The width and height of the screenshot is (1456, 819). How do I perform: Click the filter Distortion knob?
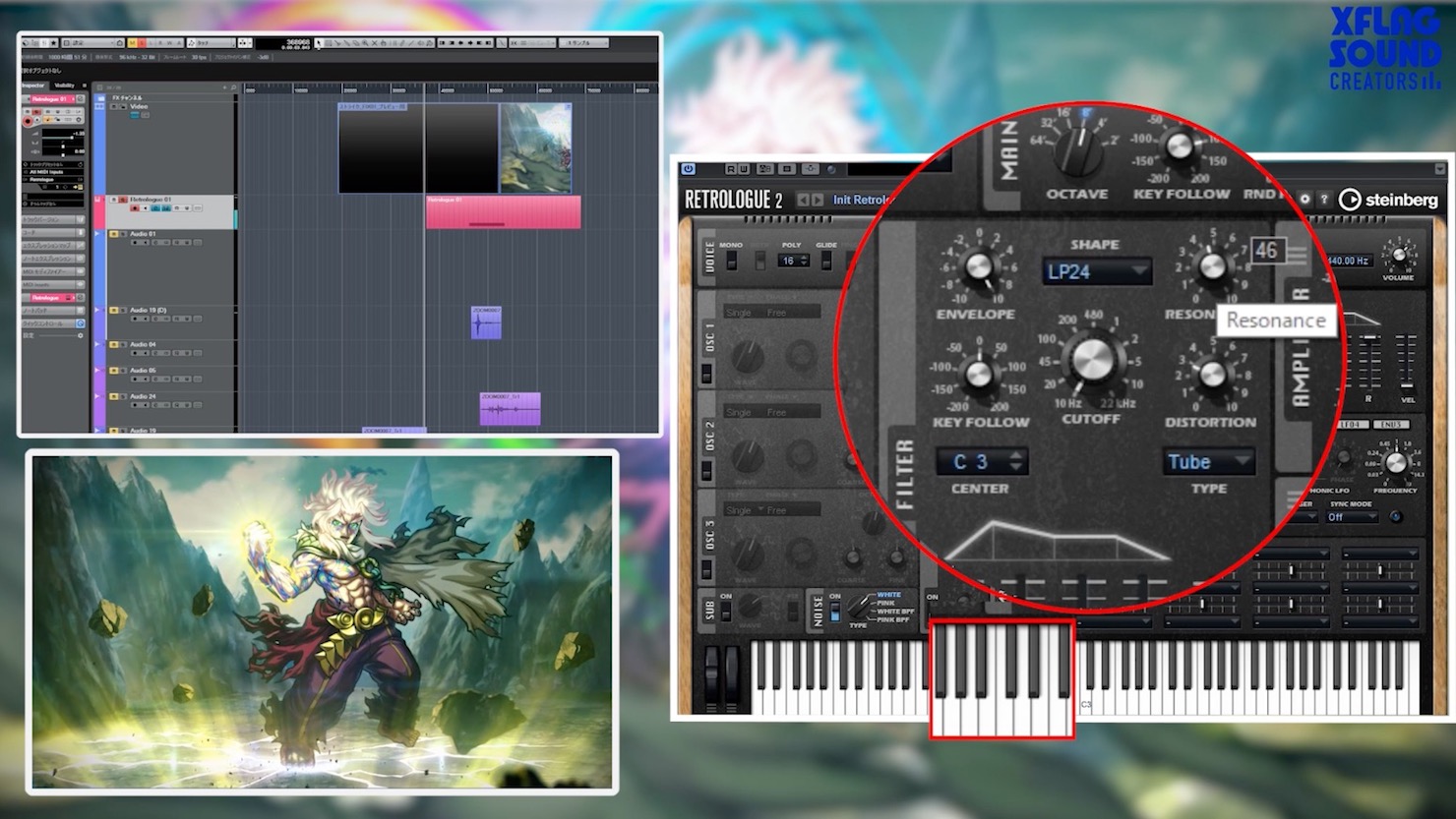coord(1212,375)
